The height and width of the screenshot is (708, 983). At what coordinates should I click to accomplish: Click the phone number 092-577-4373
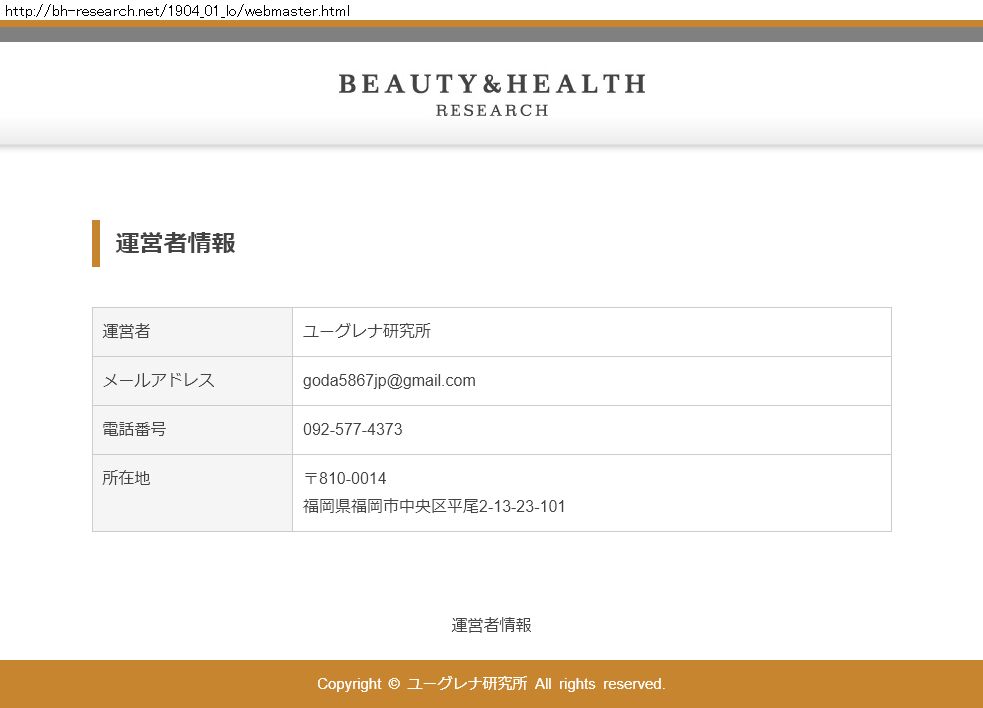[x=352, y=430]
